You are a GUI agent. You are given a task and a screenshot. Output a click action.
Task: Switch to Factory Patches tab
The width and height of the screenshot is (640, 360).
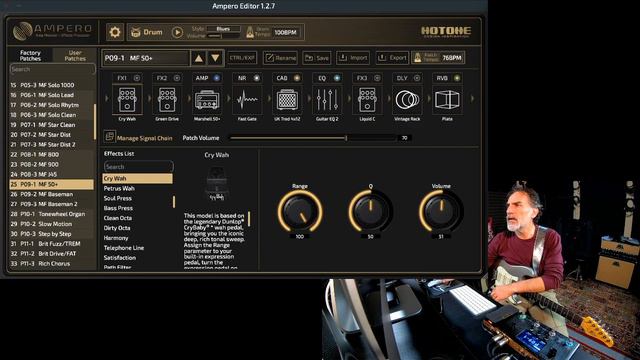point(30,56)
